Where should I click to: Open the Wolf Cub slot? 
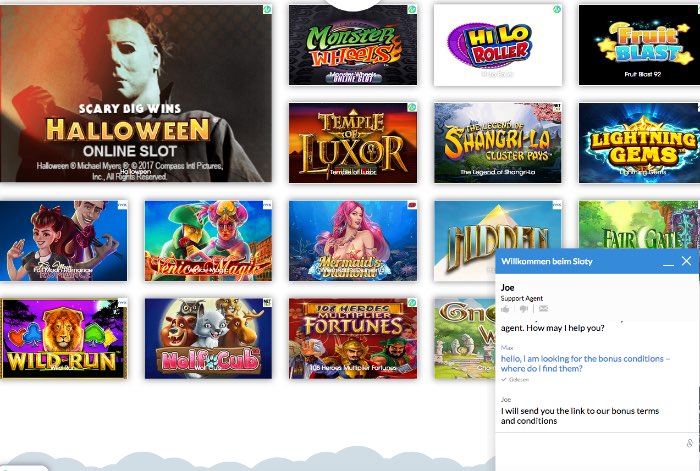[208, 338]
